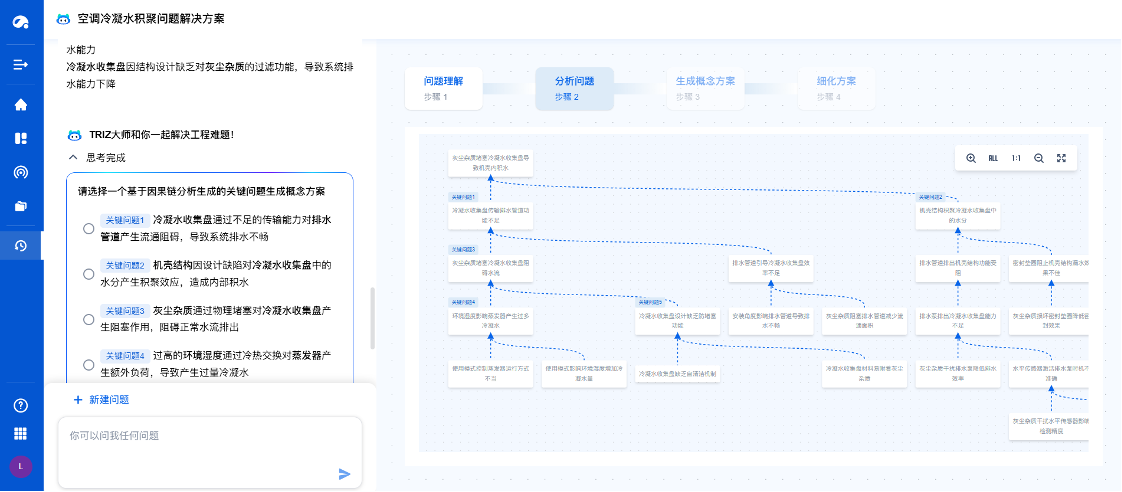1122x492 pixels.
Task: Open the history clock icon in sidebar
Action: click(x=21, y=246)
